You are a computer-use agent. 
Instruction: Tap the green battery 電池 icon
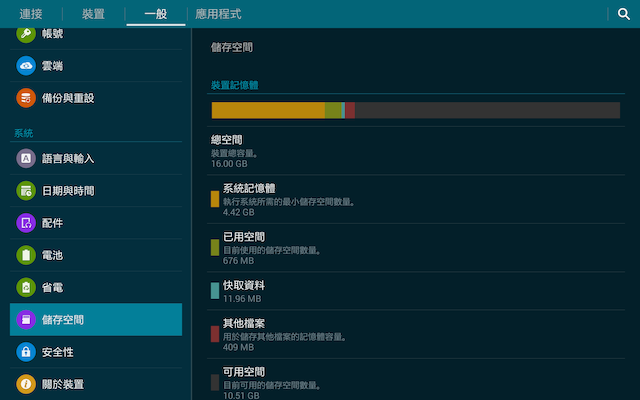click(x=26, y=255)
